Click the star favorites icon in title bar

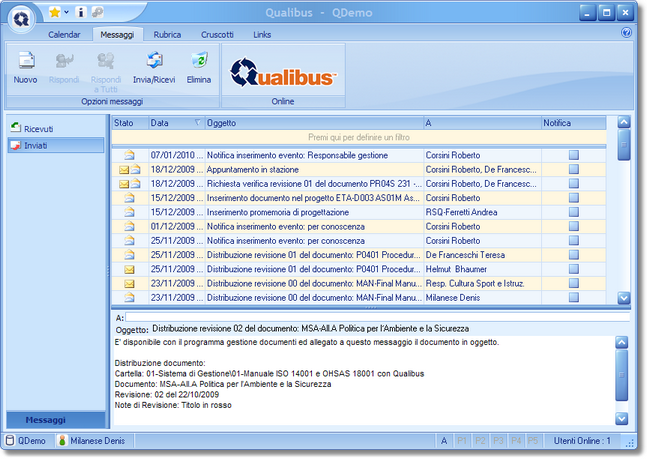click(x=54, y=12)
